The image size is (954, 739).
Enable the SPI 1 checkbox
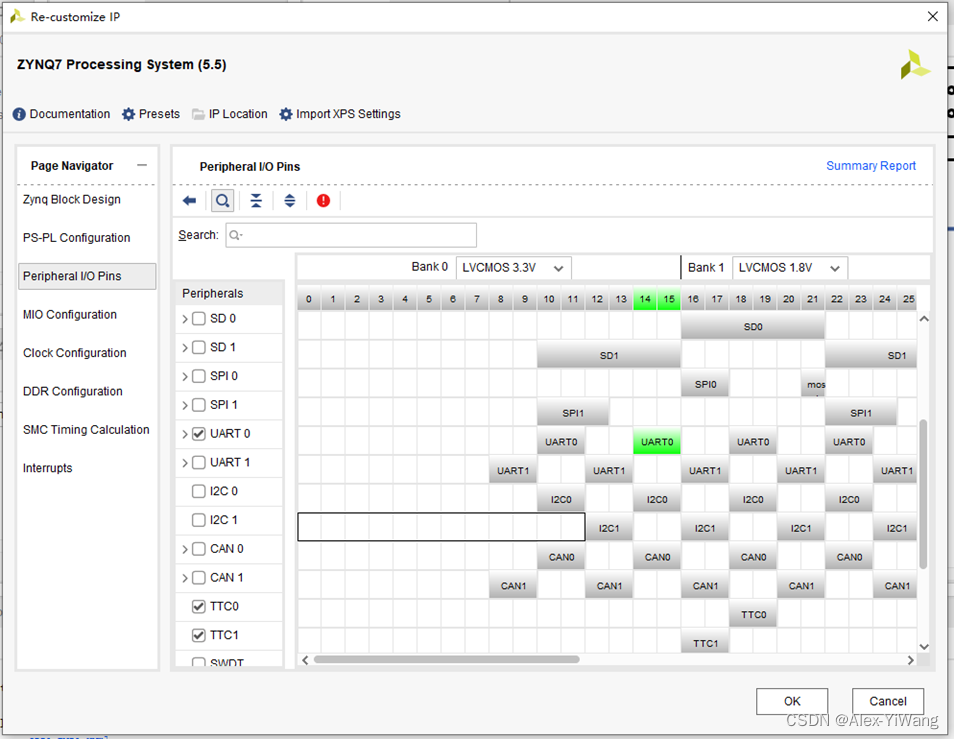(198, 404)
